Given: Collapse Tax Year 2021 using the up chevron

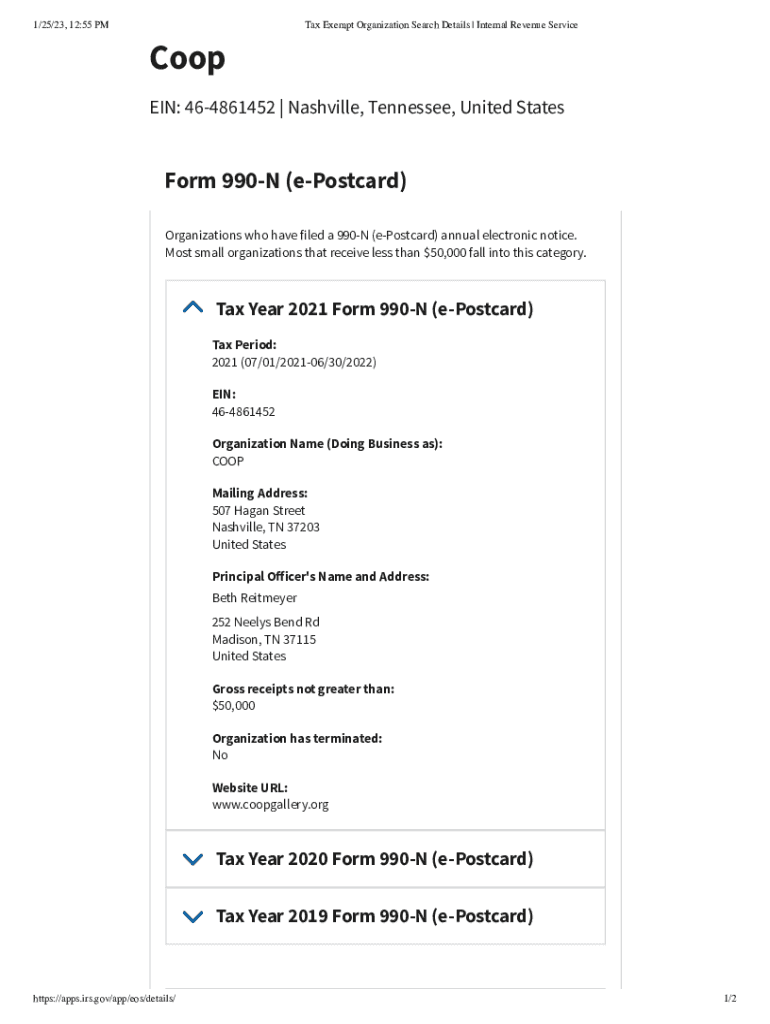Looking at the screenshot, I should [193, 308].
